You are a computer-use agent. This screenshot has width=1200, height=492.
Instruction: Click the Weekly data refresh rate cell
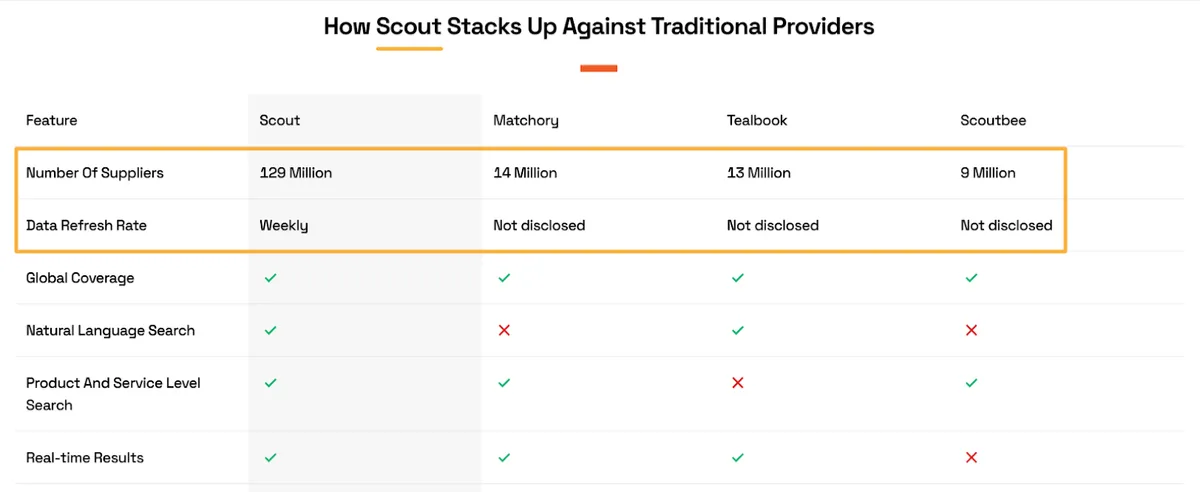click(284, 225)
